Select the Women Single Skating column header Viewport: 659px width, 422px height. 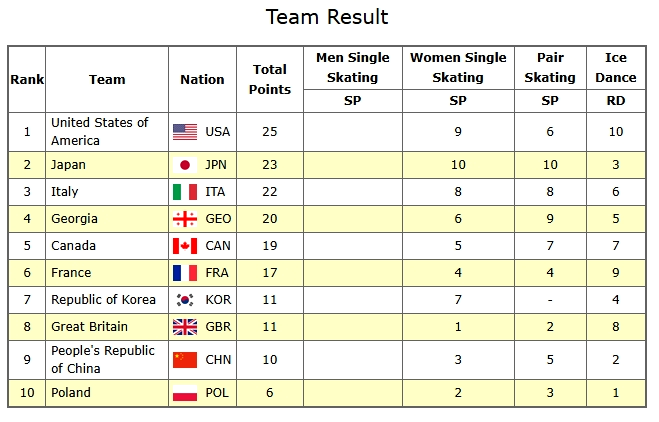pyautogui.click(x=458, y=67)
